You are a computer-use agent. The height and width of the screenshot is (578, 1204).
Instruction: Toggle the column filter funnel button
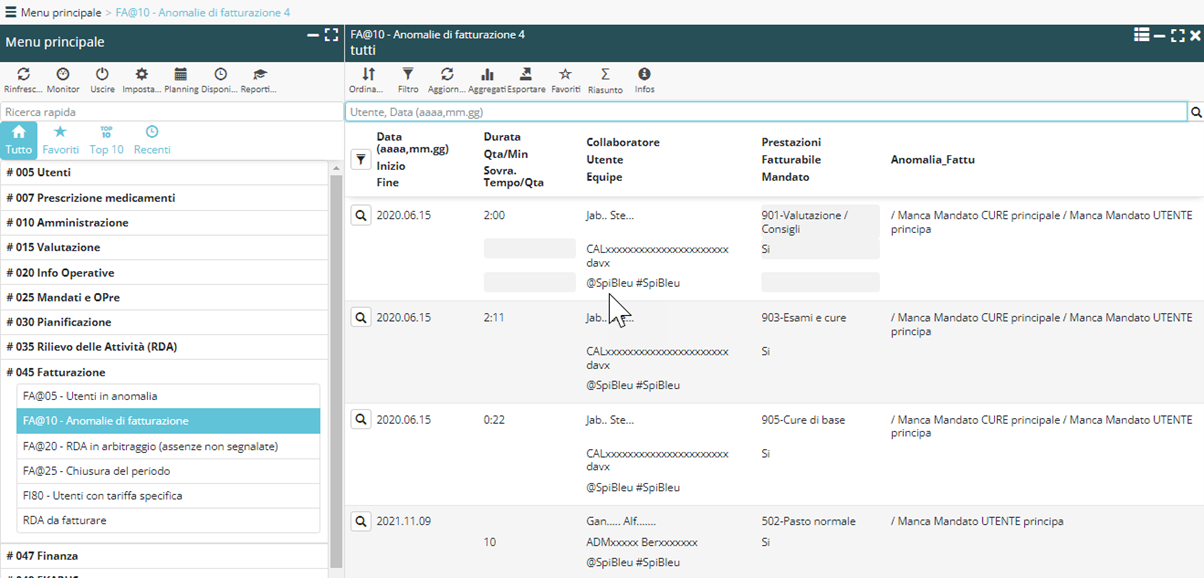pyautogui.click(x=361, y=159)
